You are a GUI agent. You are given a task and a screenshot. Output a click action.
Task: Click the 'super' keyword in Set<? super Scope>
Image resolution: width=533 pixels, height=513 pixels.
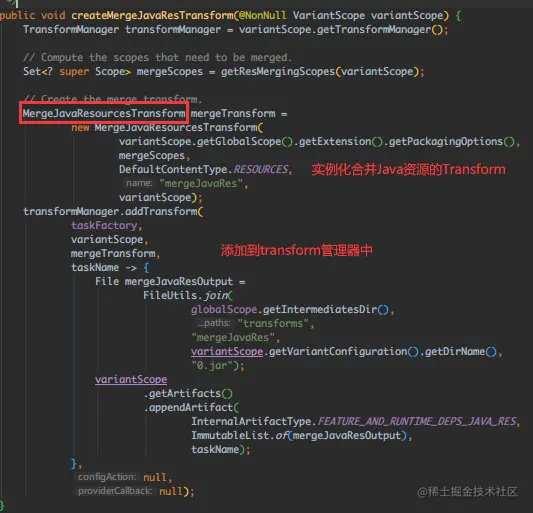74,72
